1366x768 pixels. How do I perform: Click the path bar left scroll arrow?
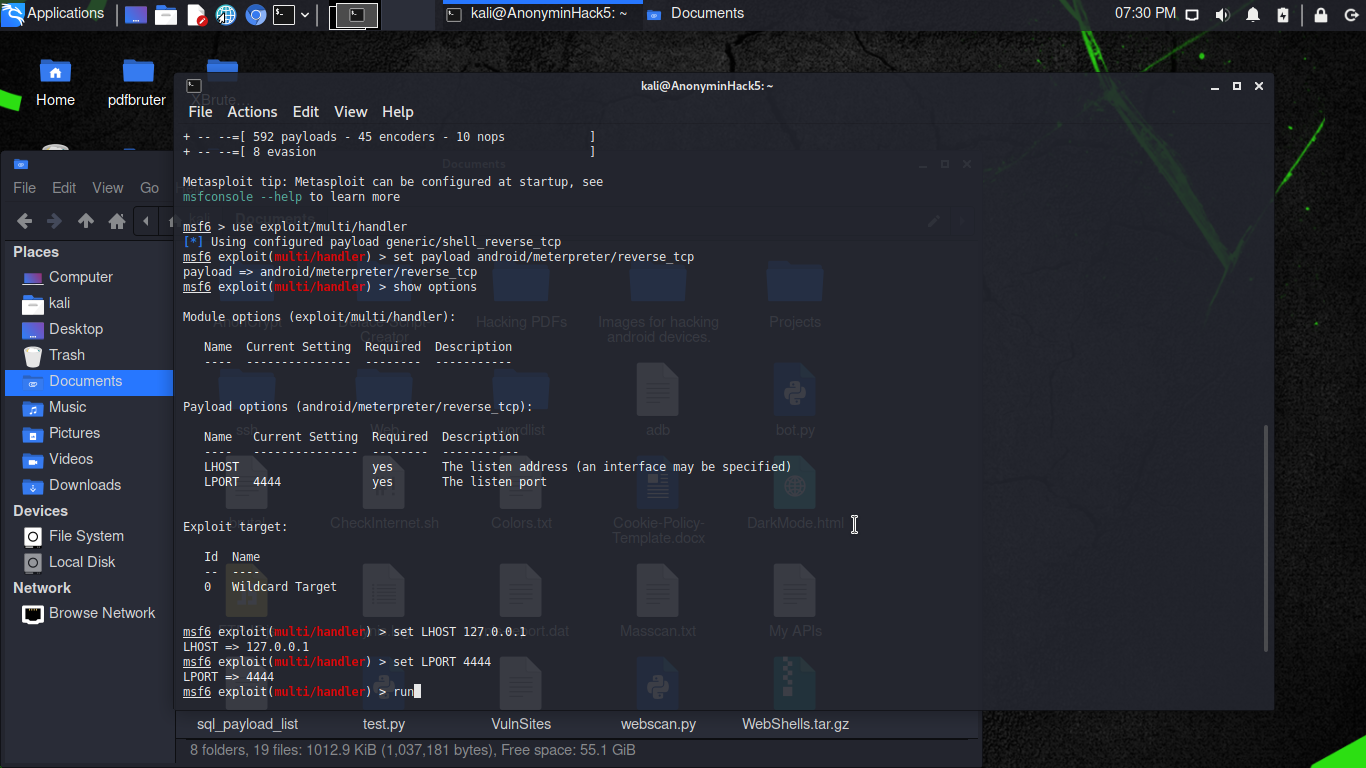click(x=147, y=221)
